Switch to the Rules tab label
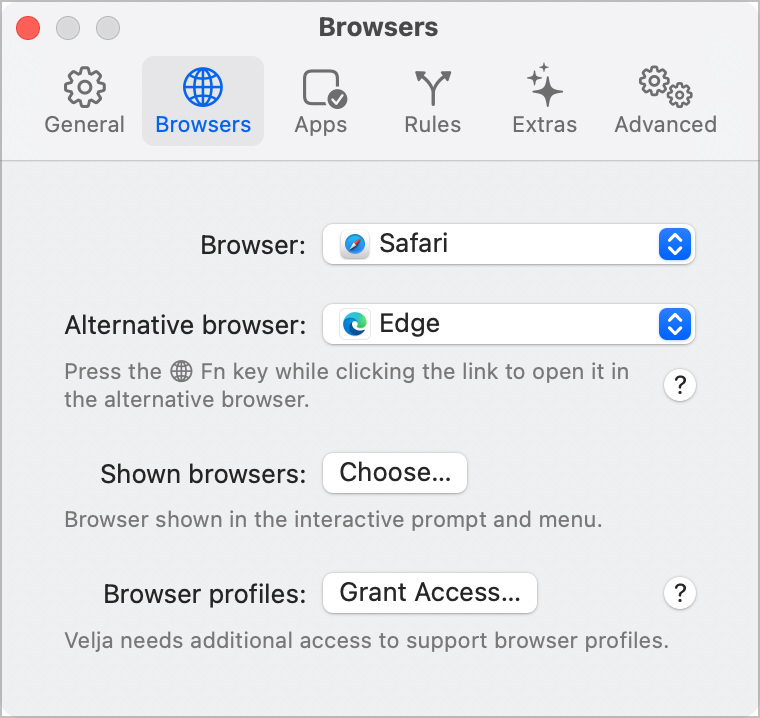Screen dimensions: 760x718 [x=432, y=125]
